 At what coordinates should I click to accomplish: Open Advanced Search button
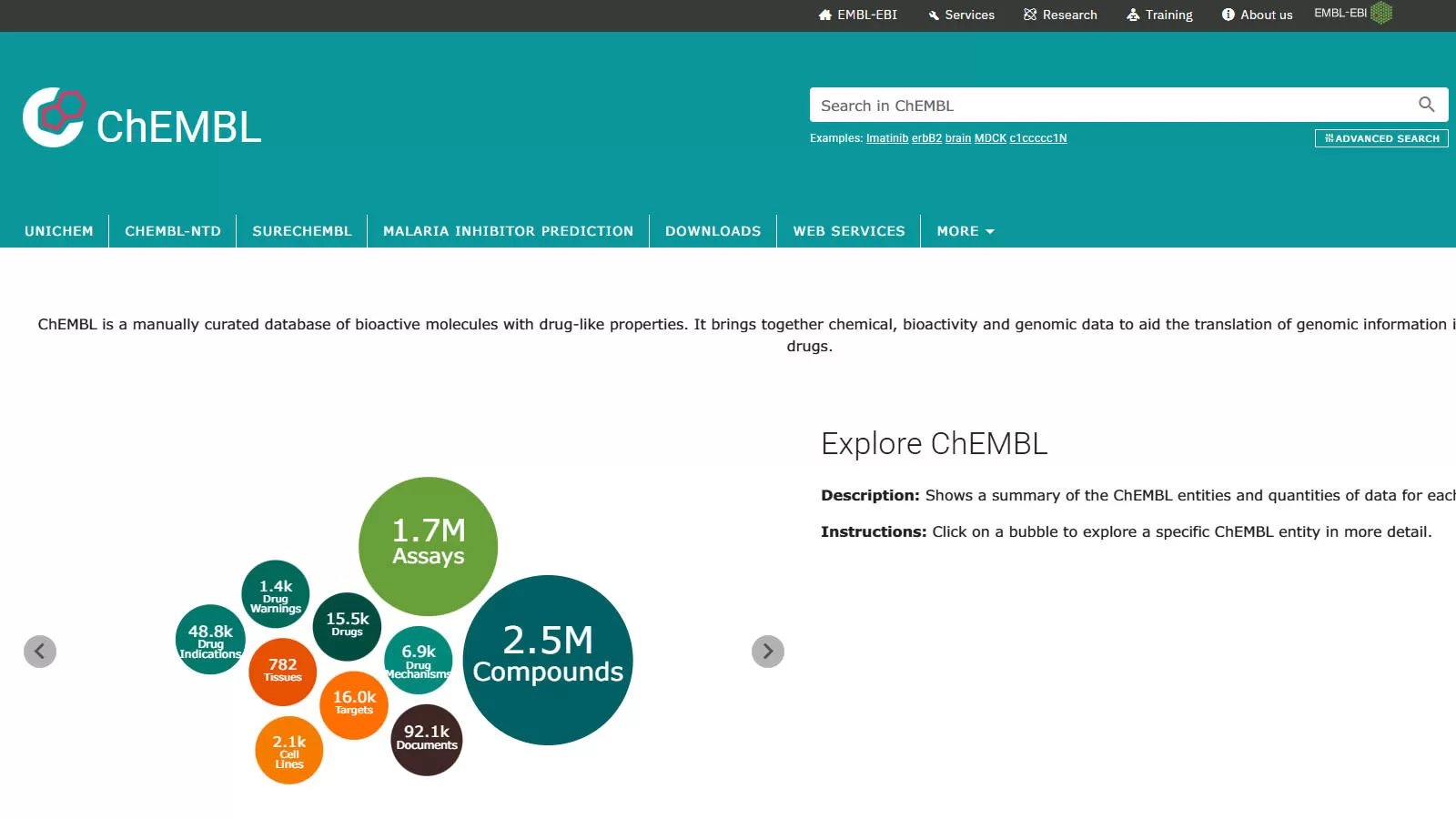pos(1381,138)
